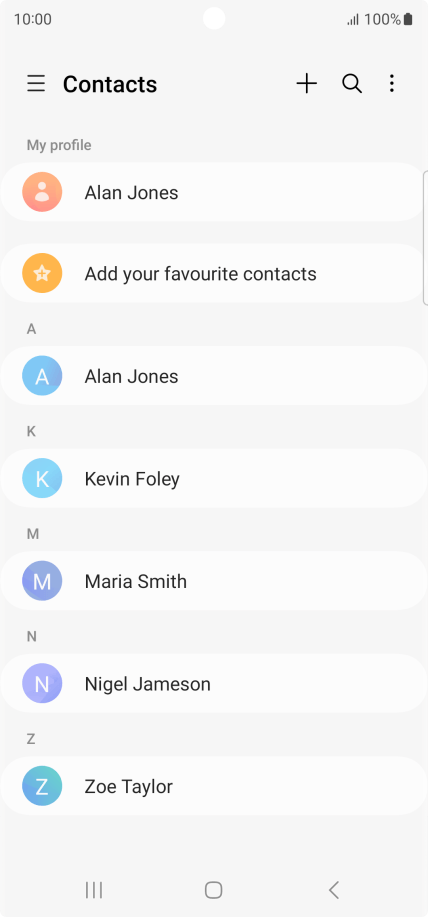This screenshot has height=917, width=428.
Task: Tap the back navigation arrow
Action: [x=333, y=890]
